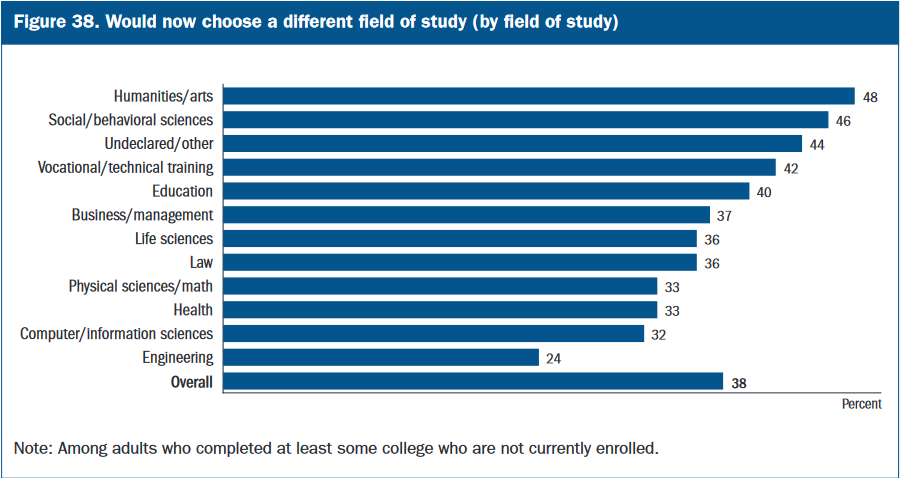Viewport: 900px width, 478px height.
Task: Click the Humanities/arts bar
Action: (538, 96)
